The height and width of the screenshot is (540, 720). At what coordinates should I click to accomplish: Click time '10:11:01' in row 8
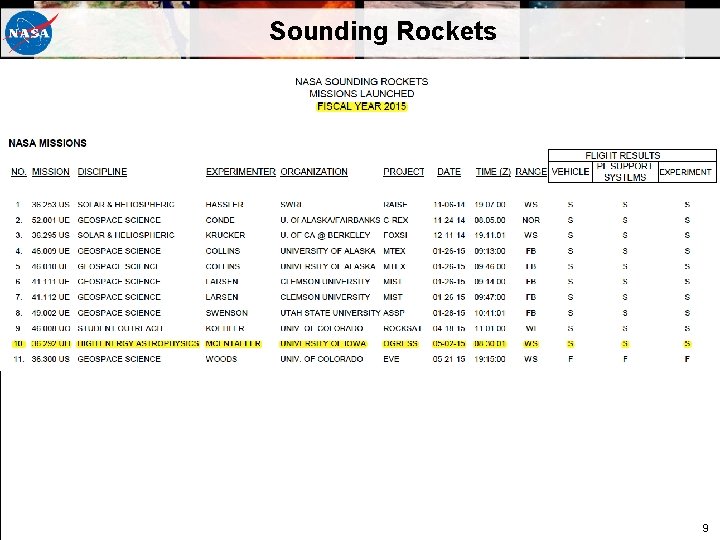[490, 313]
